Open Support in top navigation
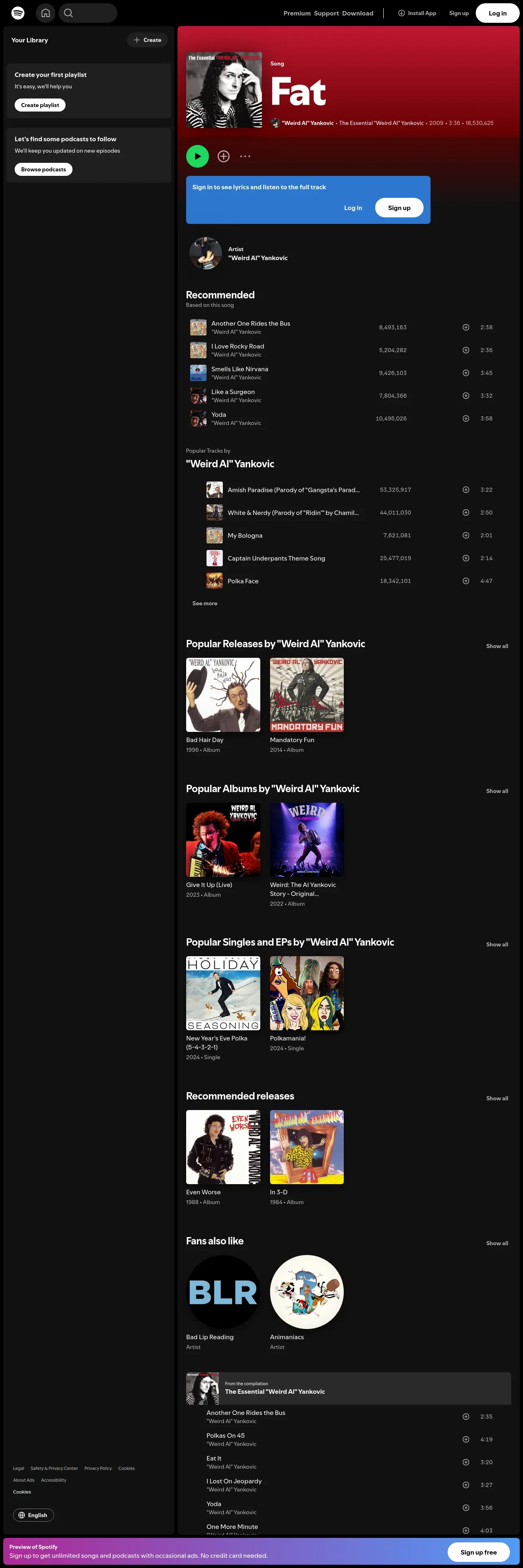Image resolution: width=523 pixels, height=1568 pixels. (x=326, y=13)
